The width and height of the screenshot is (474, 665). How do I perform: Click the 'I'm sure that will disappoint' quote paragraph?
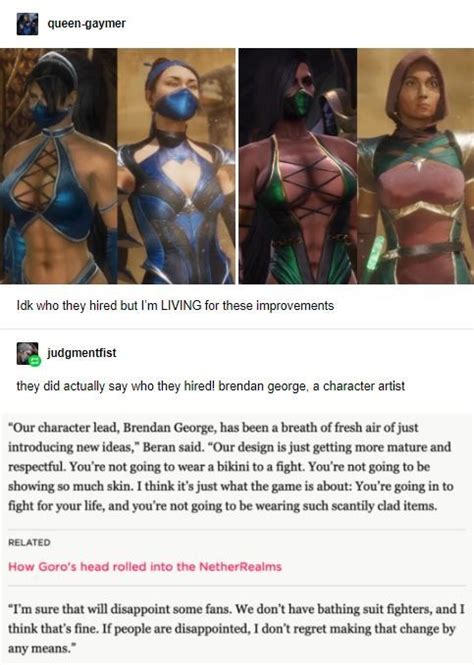point(236,629)
